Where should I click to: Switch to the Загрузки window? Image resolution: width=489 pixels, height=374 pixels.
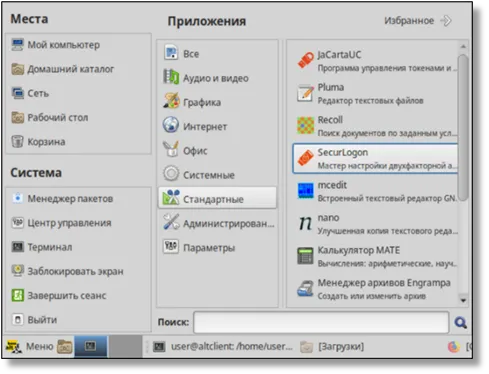tap(332, 347)
